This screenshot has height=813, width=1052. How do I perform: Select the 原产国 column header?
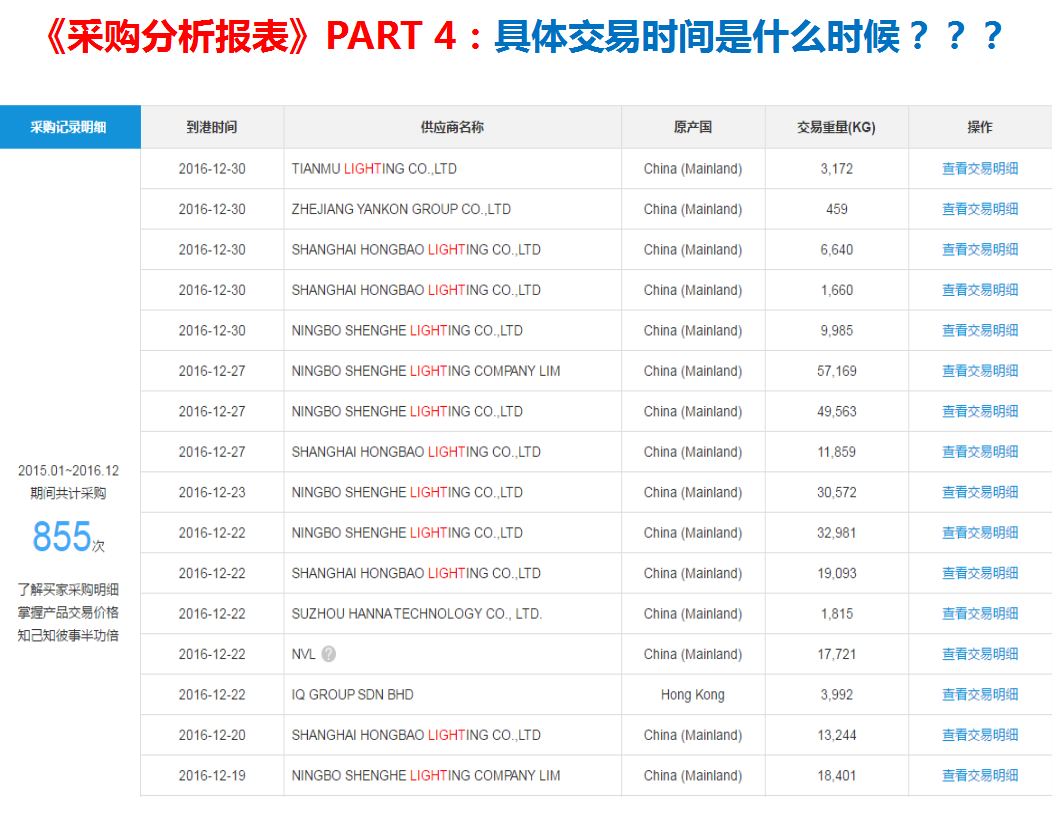[692, 127]
